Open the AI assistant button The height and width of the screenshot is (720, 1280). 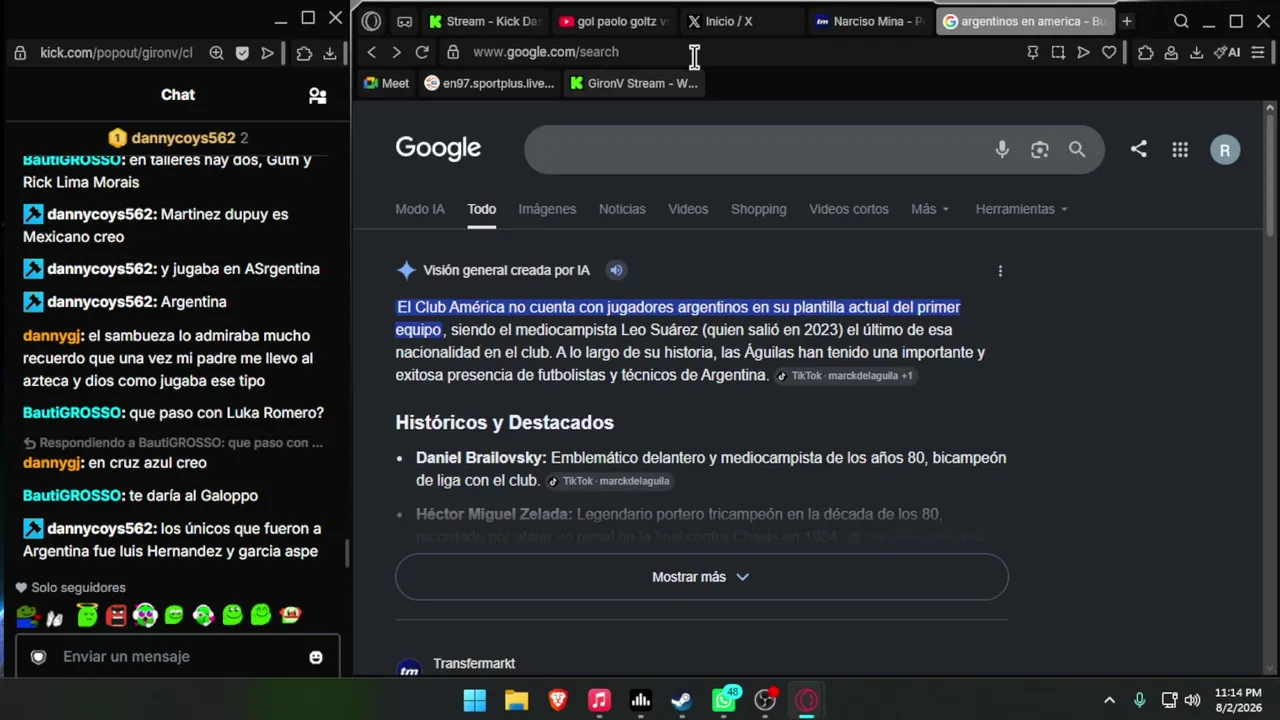coord(1227,52)
